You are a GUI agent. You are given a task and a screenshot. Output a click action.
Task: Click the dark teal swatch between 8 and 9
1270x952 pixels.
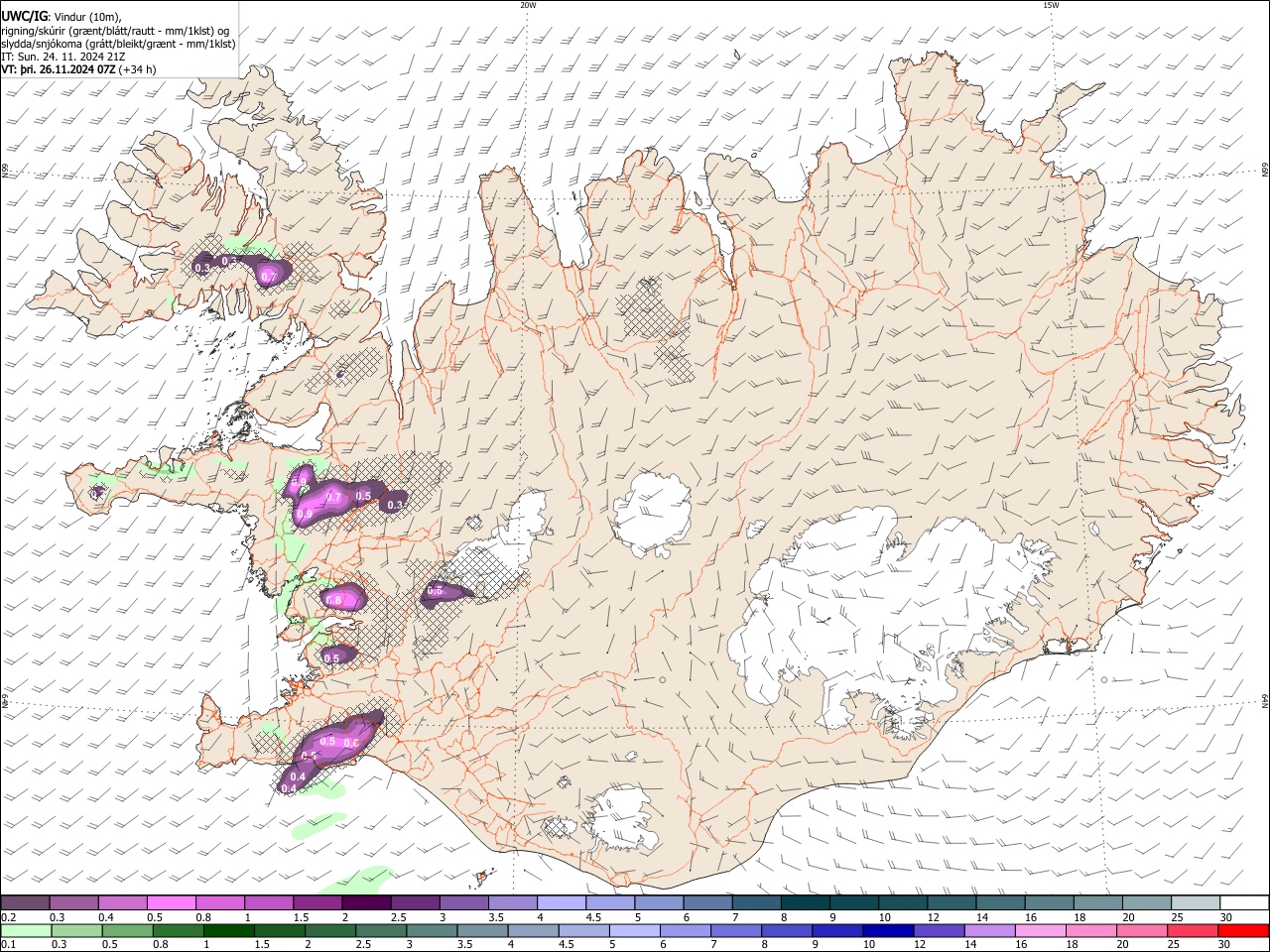(806, 902)
